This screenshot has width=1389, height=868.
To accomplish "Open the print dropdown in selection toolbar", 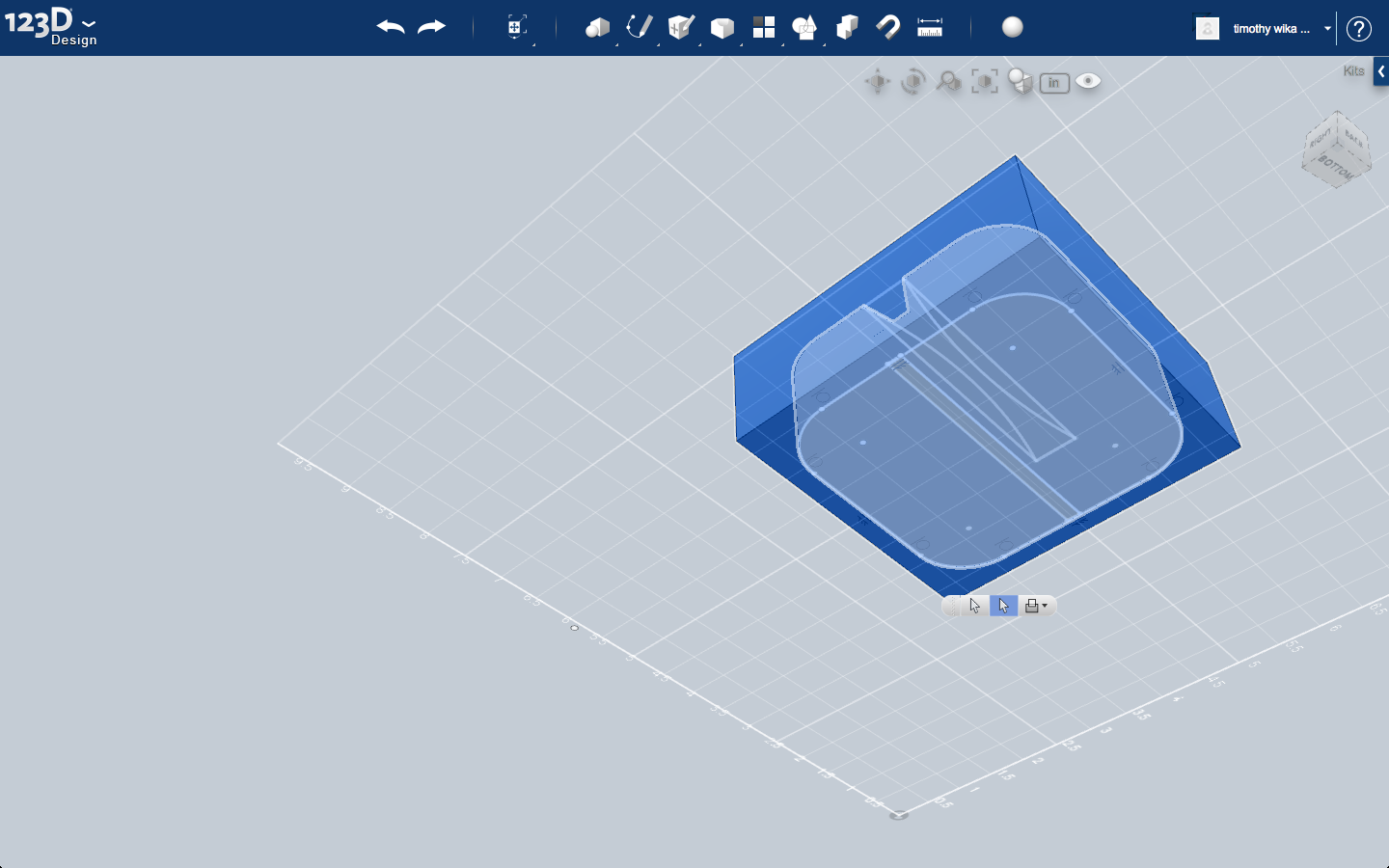I will tap(1036, 606).
